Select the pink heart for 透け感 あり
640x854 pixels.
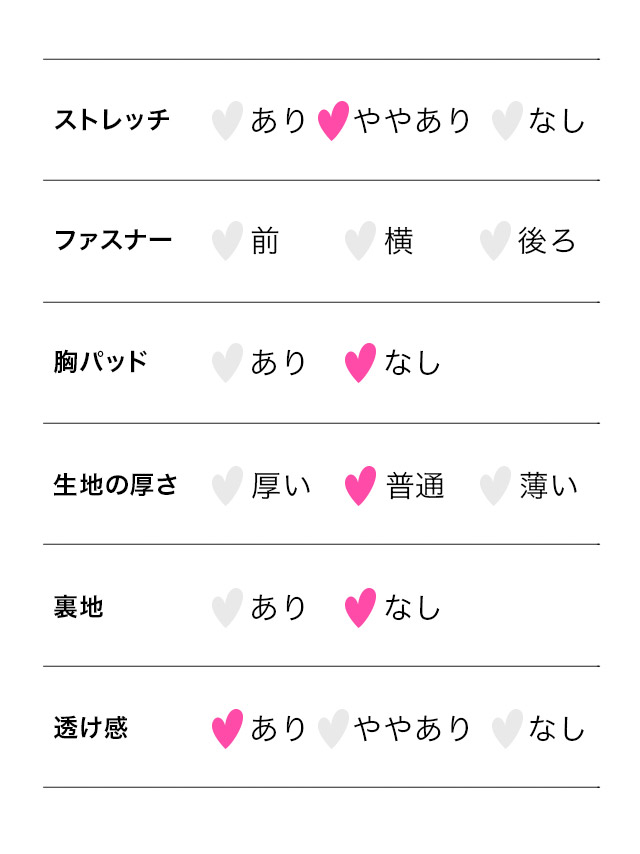(x=227, y=729)
